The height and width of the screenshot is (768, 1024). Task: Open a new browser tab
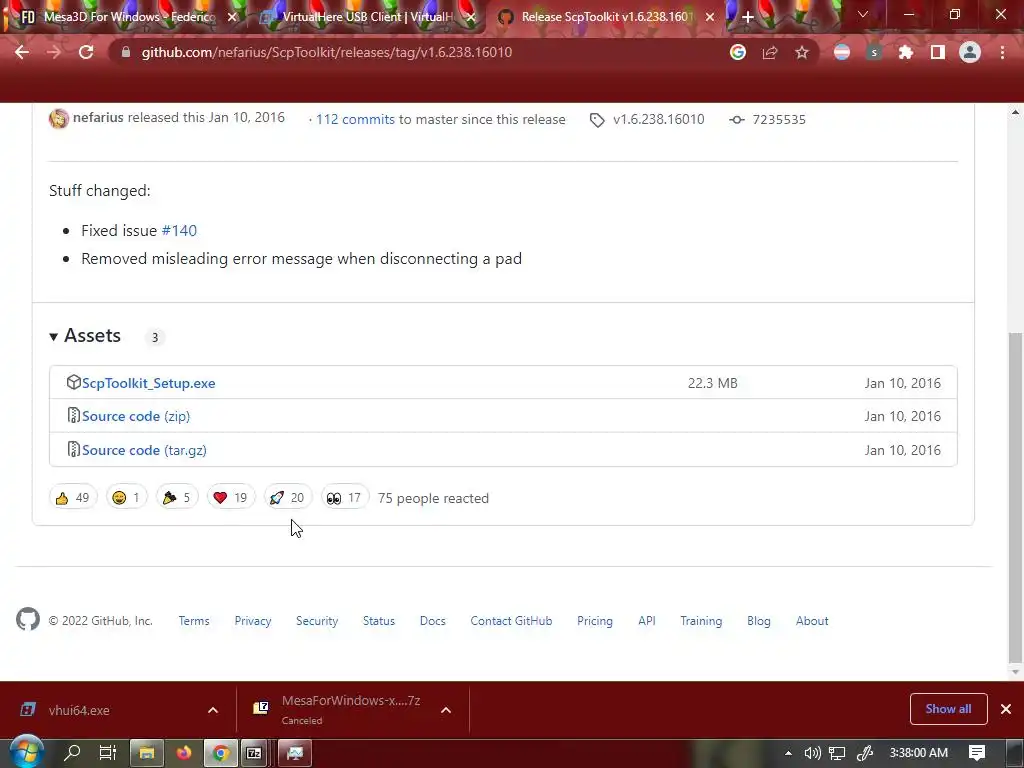pyautogui.click(x=748, y=17)
